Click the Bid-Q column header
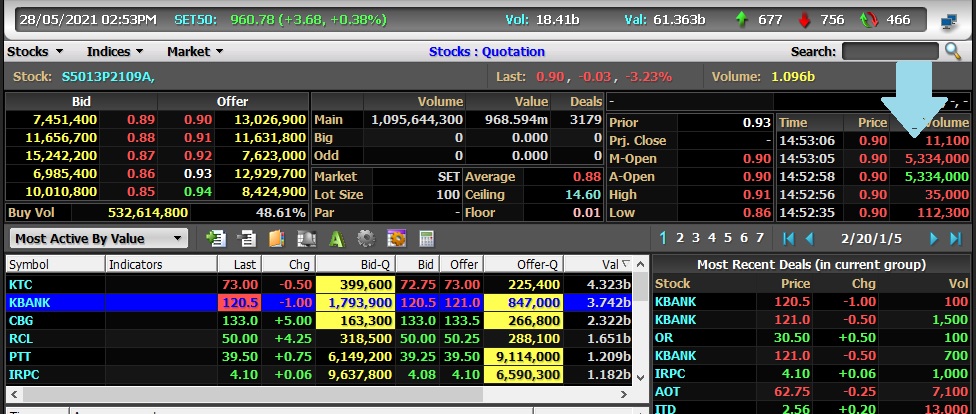This screenshot has width=976, height=414. pos(355,265)
